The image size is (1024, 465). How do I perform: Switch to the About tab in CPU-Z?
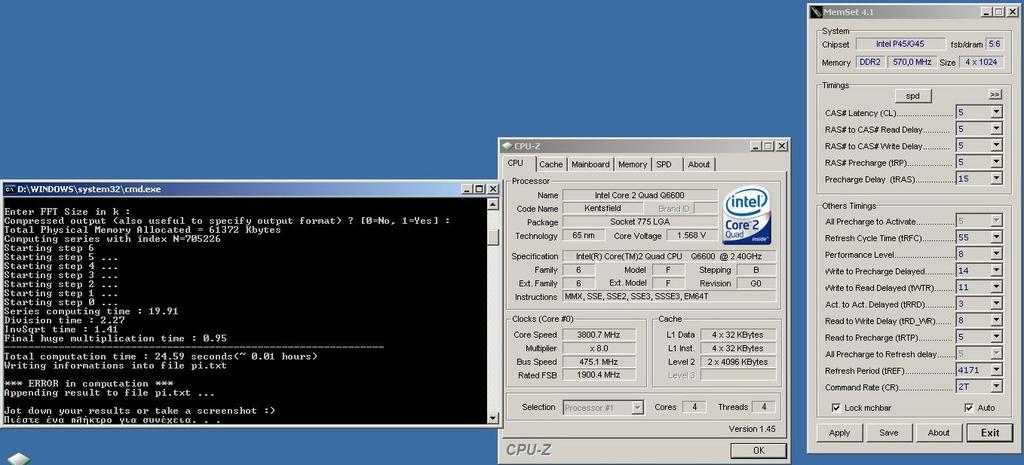pyautogui.click(x=699, y=165)
